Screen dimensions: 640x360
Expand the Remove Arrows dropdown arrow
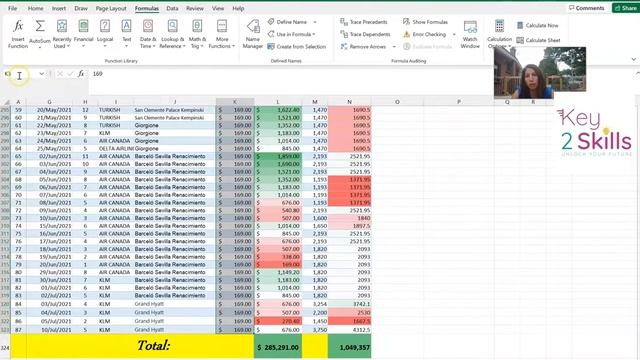click(394, 47)
